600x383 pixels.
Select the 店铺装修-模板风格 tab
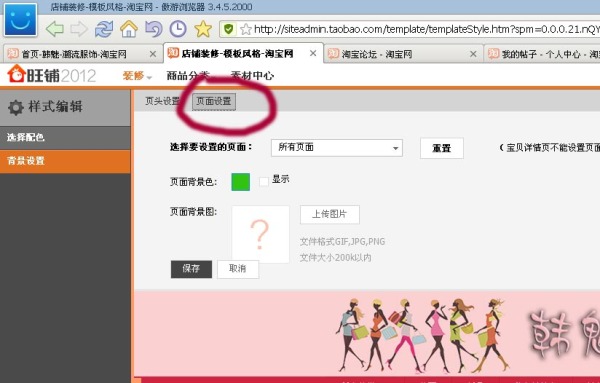click(237, 54)
